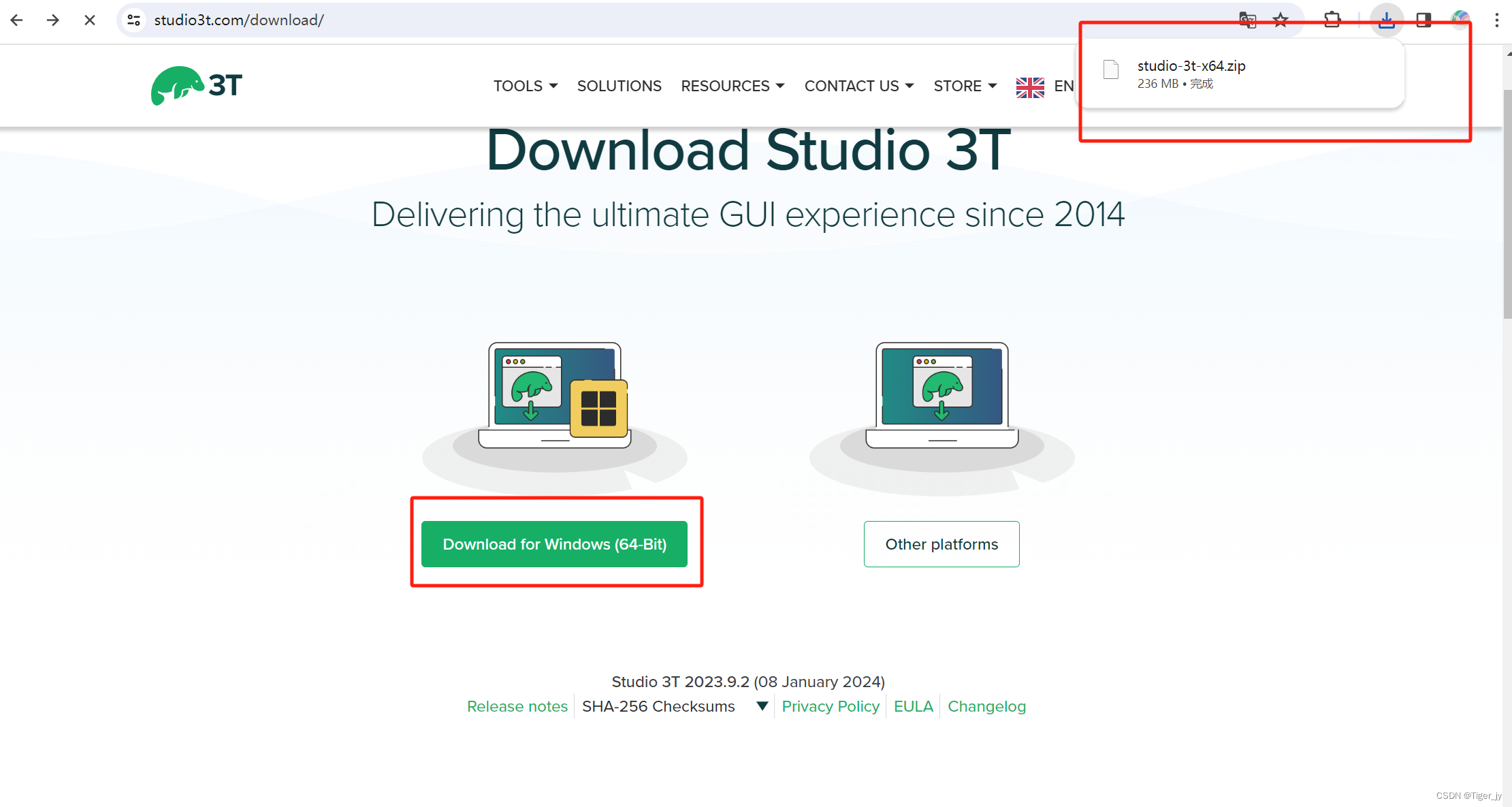Stop page loading with the X icon
Screen dimensions: 1512x807
(89, 20)
